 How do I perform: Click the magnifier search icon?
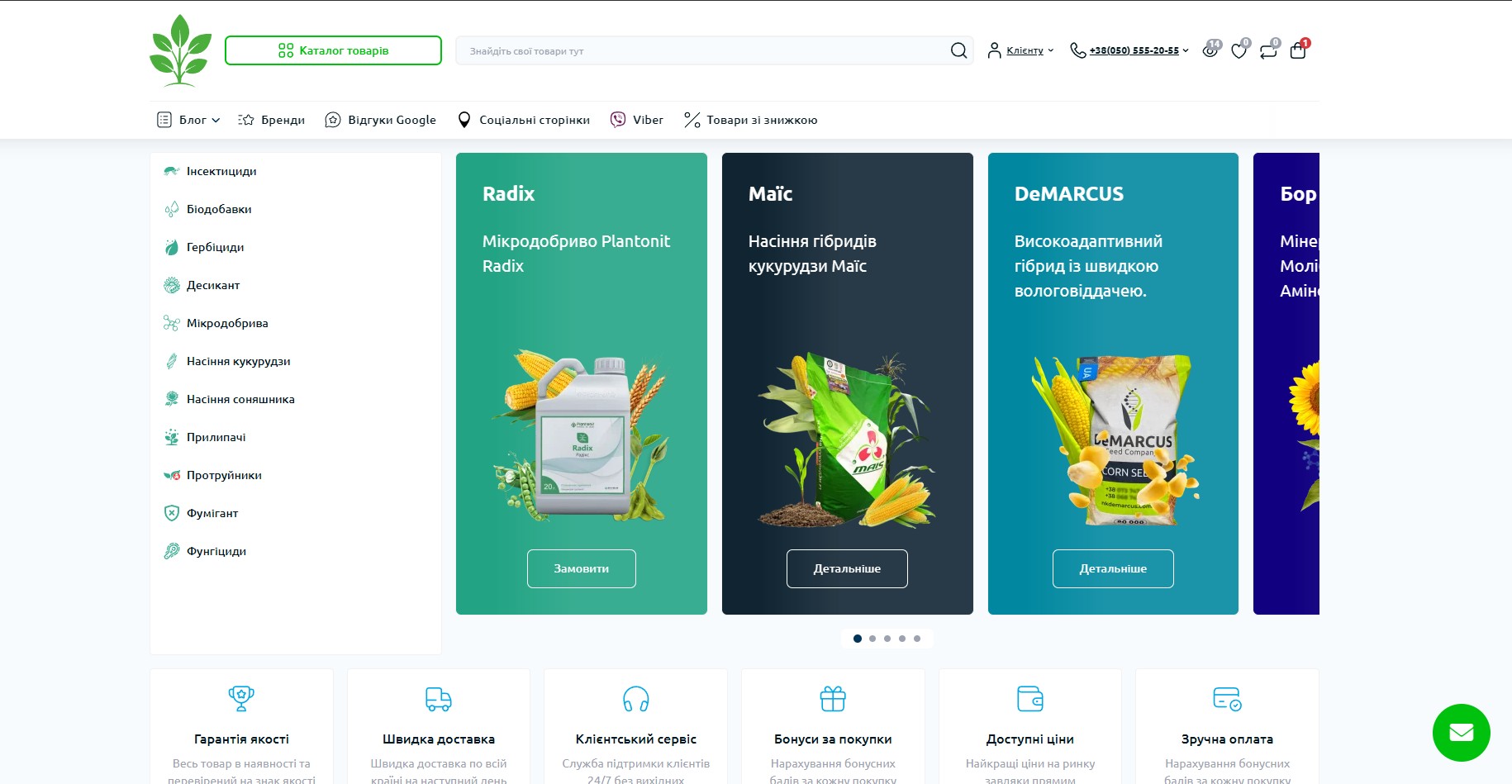point(958,50)
